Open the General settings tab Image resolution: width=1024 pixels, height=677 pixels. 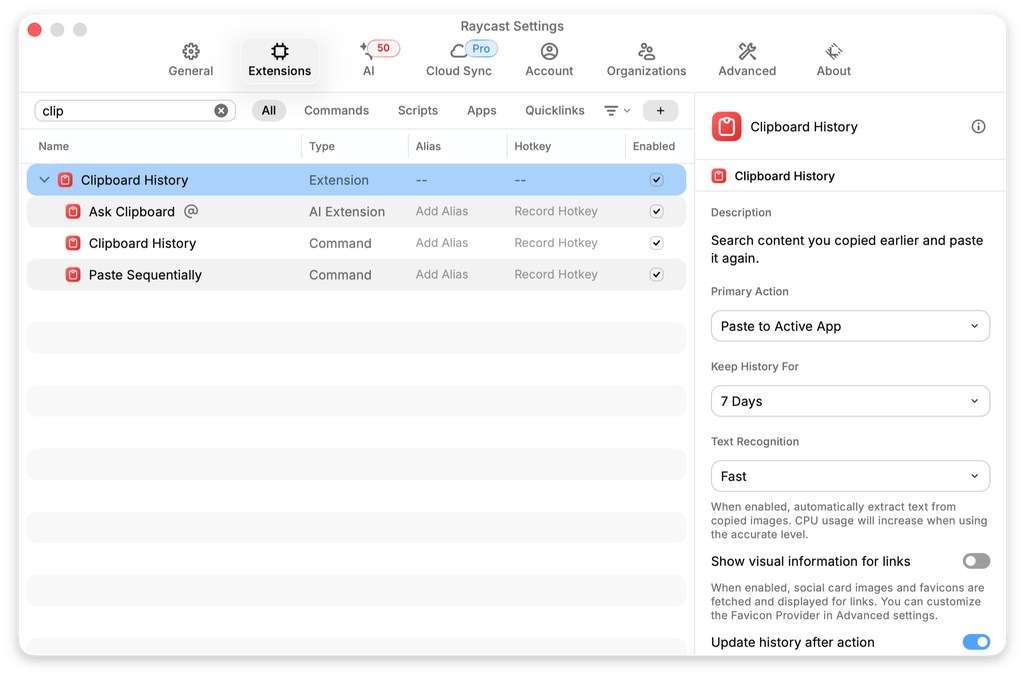(191, 60)
